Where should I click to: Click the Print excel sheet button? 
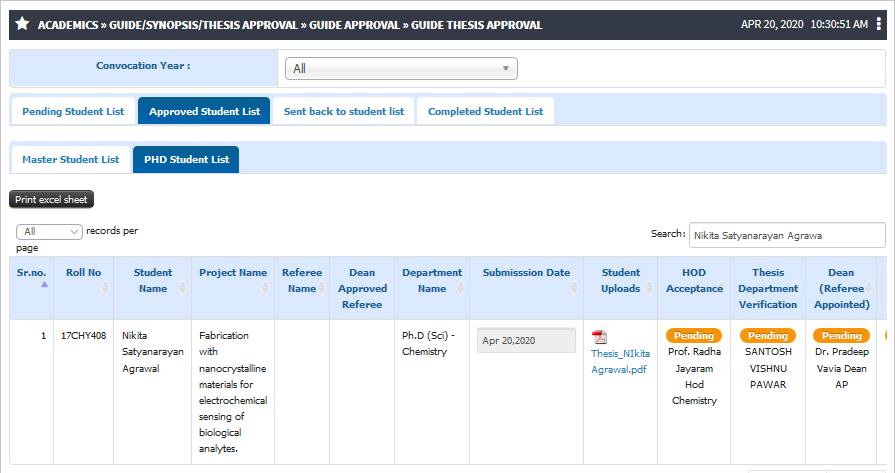click(51, 200)
